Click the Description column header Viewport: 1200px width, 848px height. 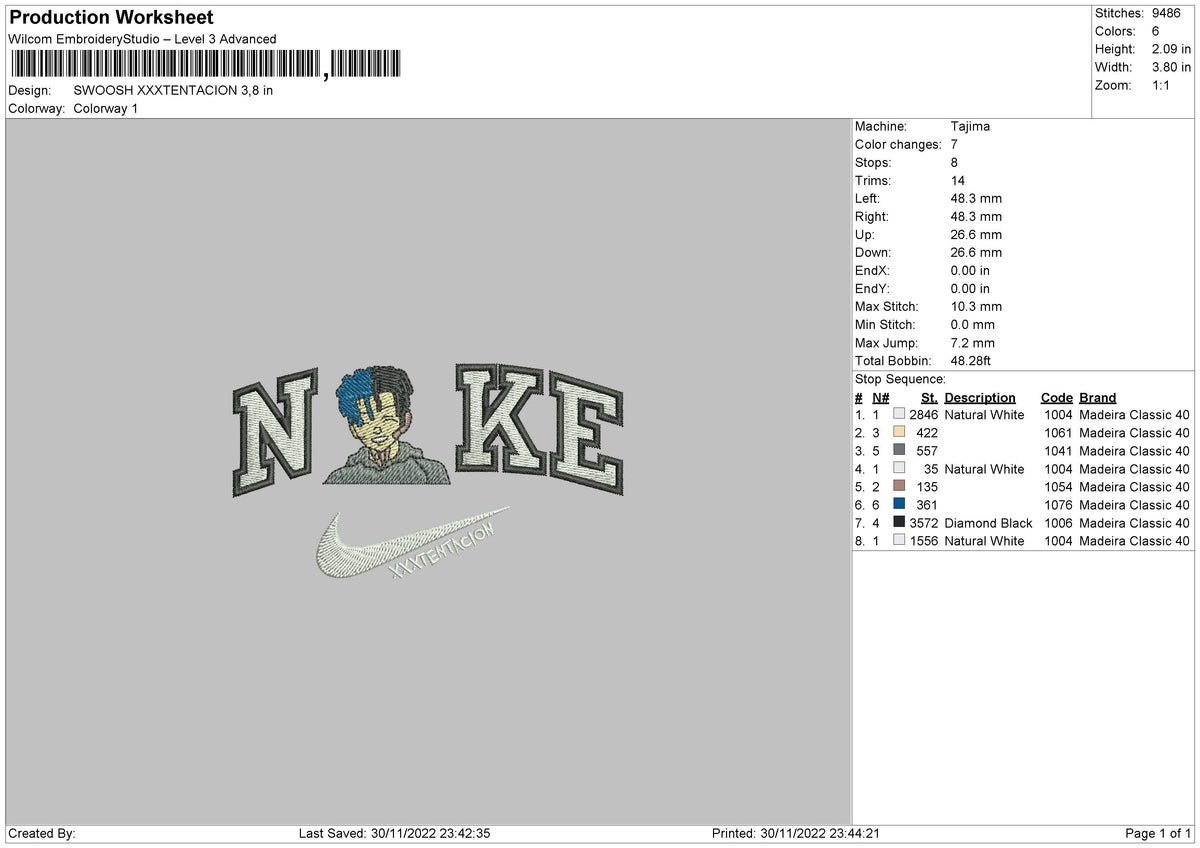[979, 397]
